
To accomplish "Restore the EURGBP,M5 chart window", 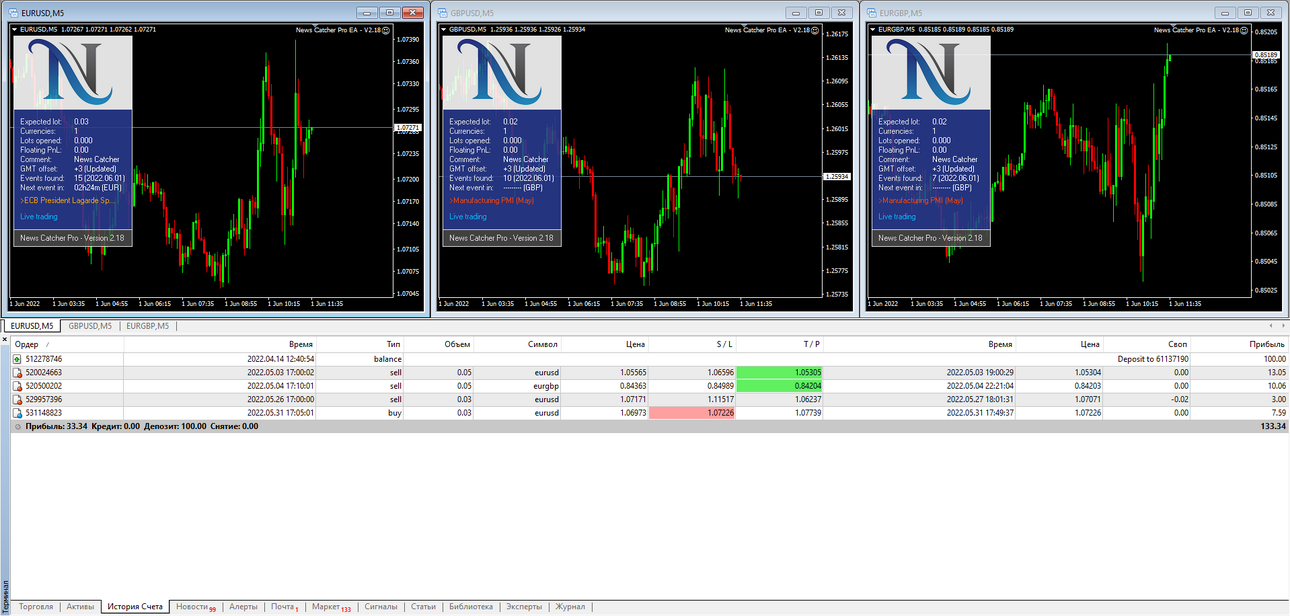I will click(x=1247, y=12).
